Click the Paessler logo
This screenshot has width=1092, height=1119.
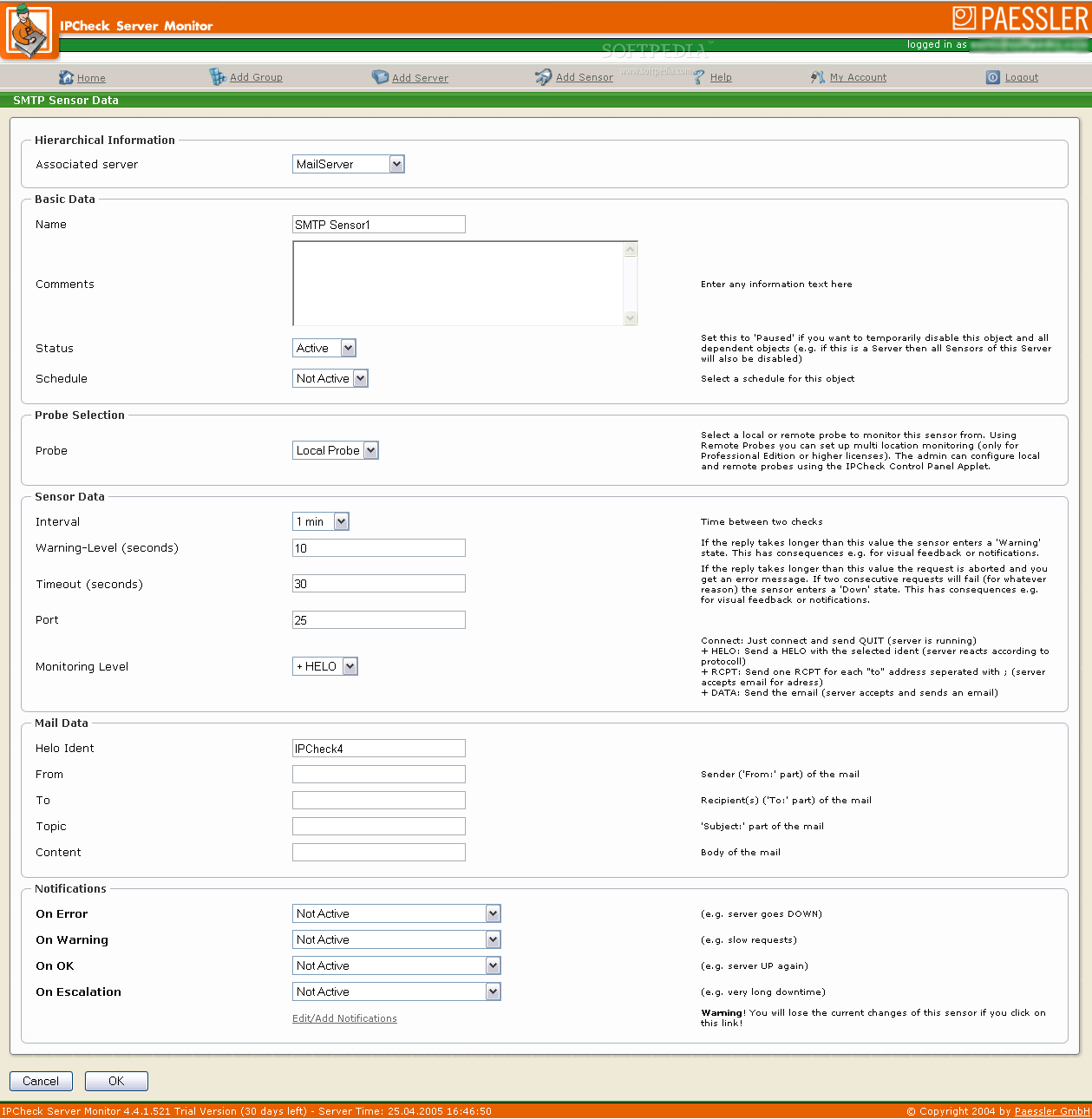(1020, 18)
